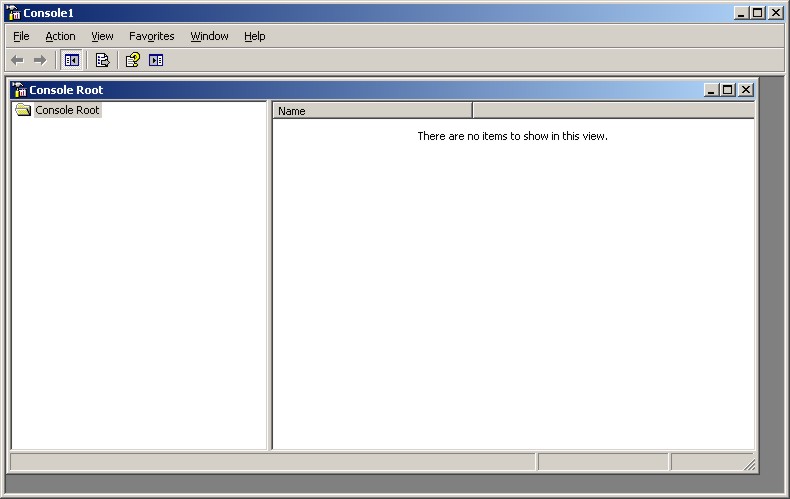Screen dimensions: 790x499
Task: Click the Back arrow in the toolbar
Action: (17, 60)
